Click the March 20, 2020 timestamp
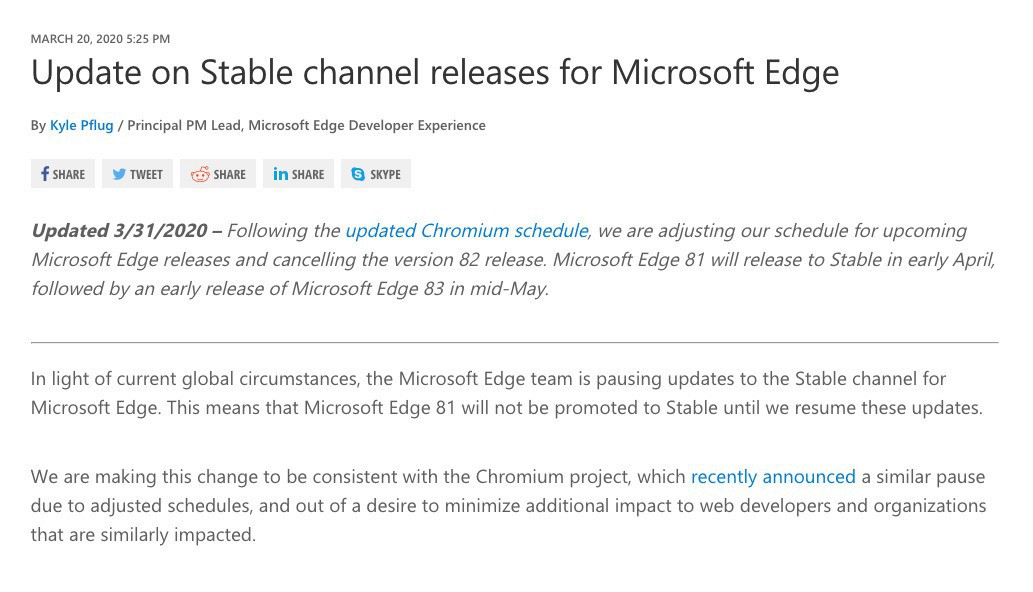The image size is (1033, 592). pos(100,39)
